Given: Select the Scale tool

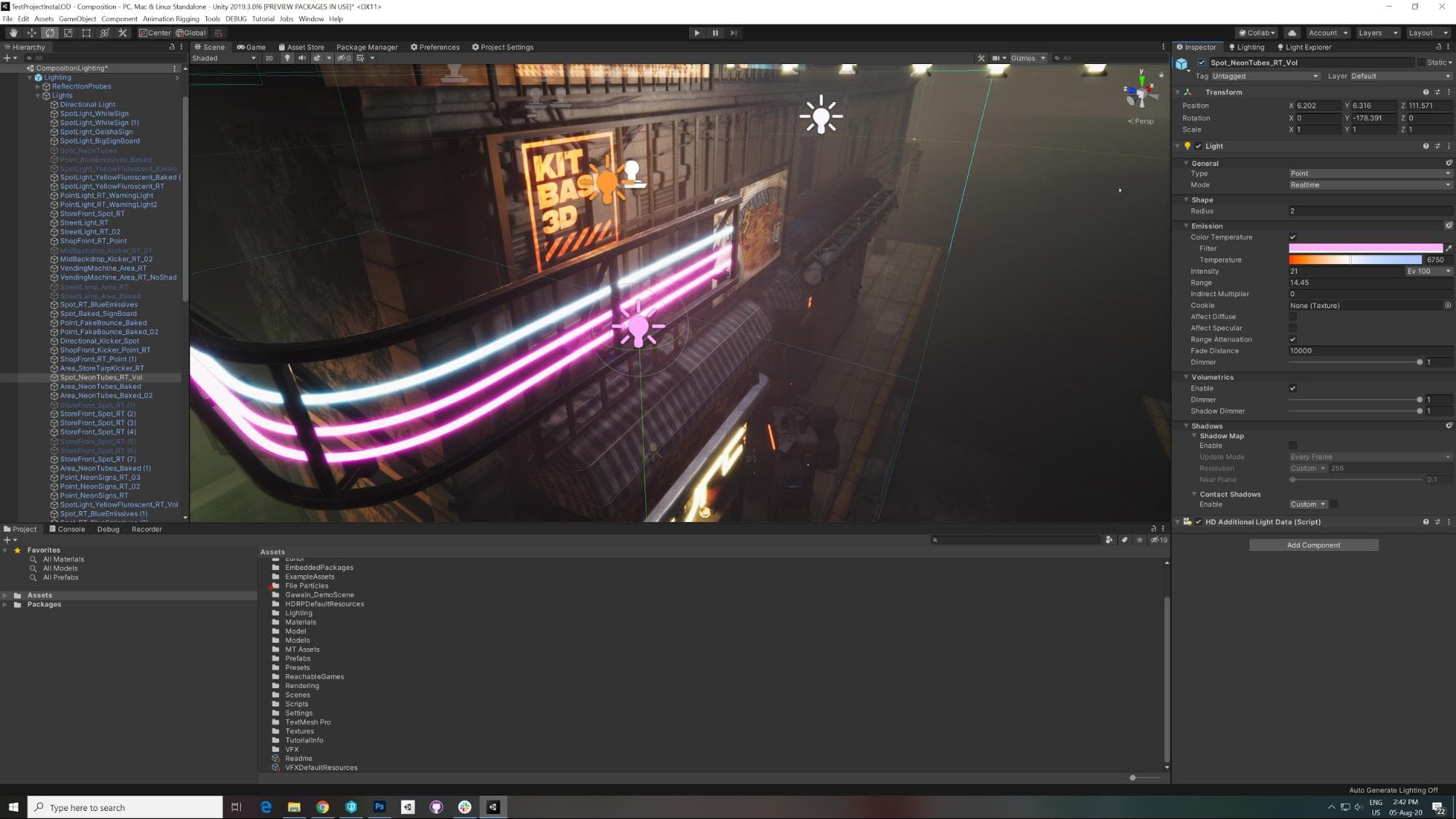Looking at the screenshot, I should point(68,33).
